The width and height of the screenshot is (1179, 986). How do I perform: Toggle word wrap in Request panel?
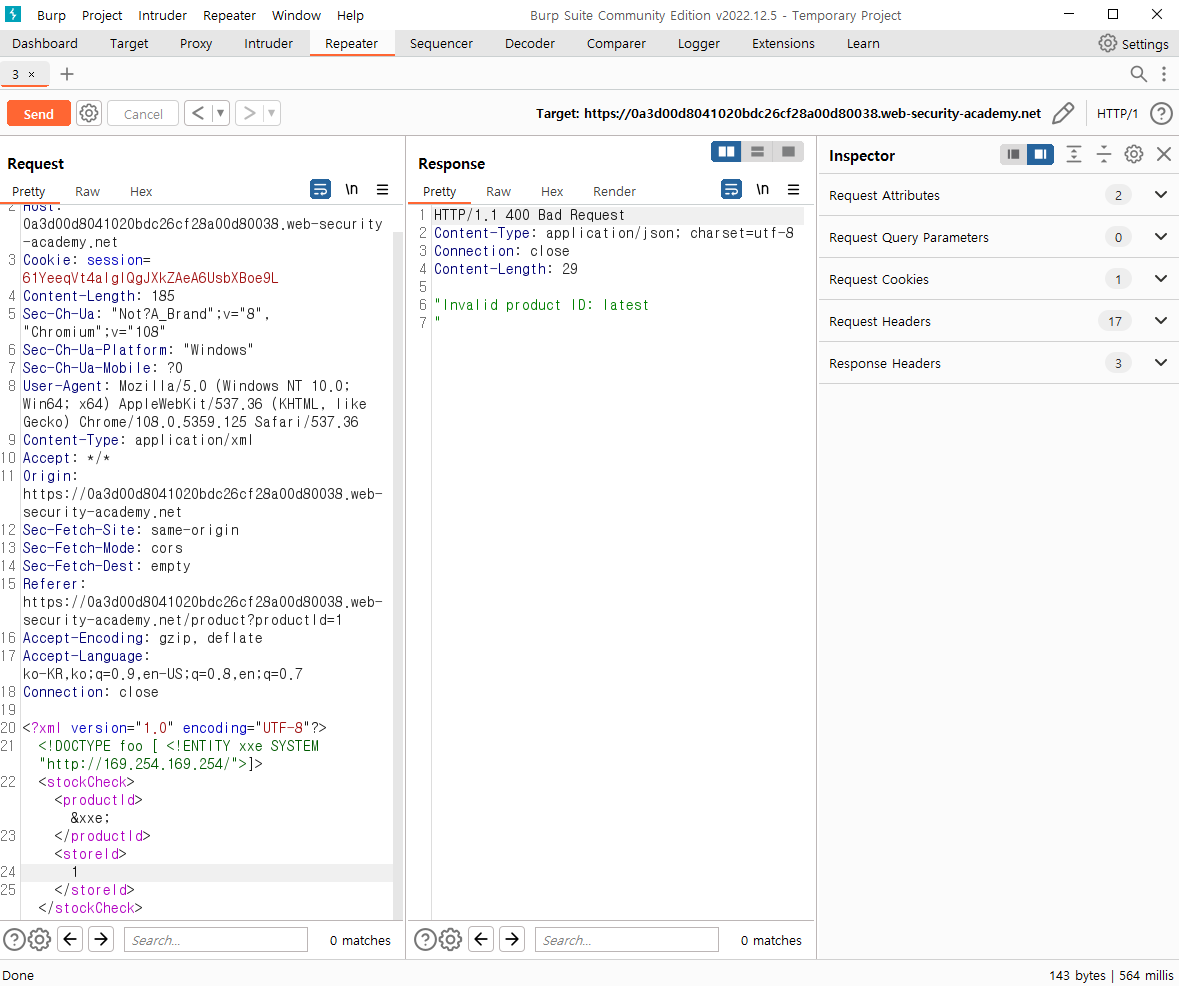click(320, 190)
